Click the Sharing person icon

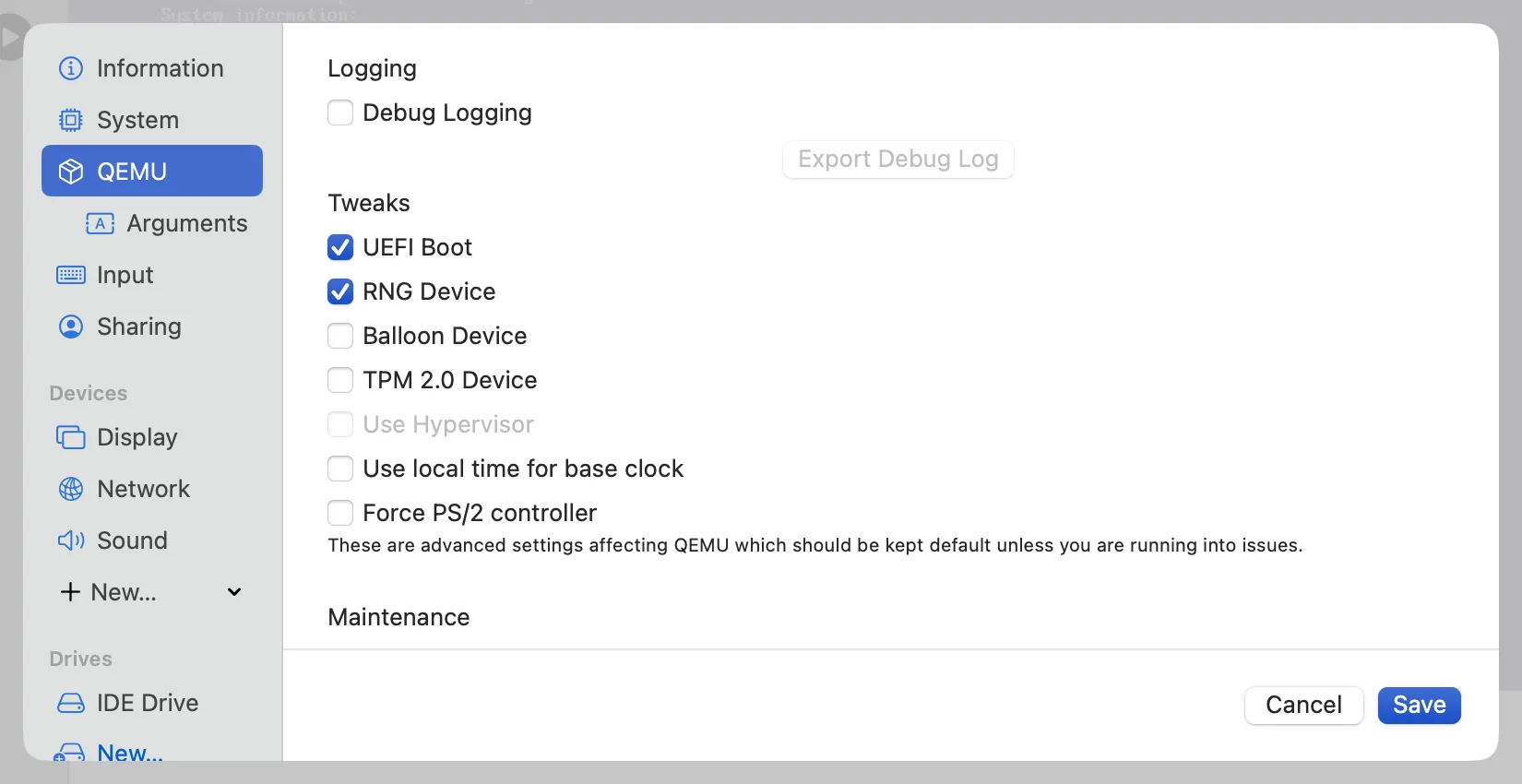tap(71, 327)
